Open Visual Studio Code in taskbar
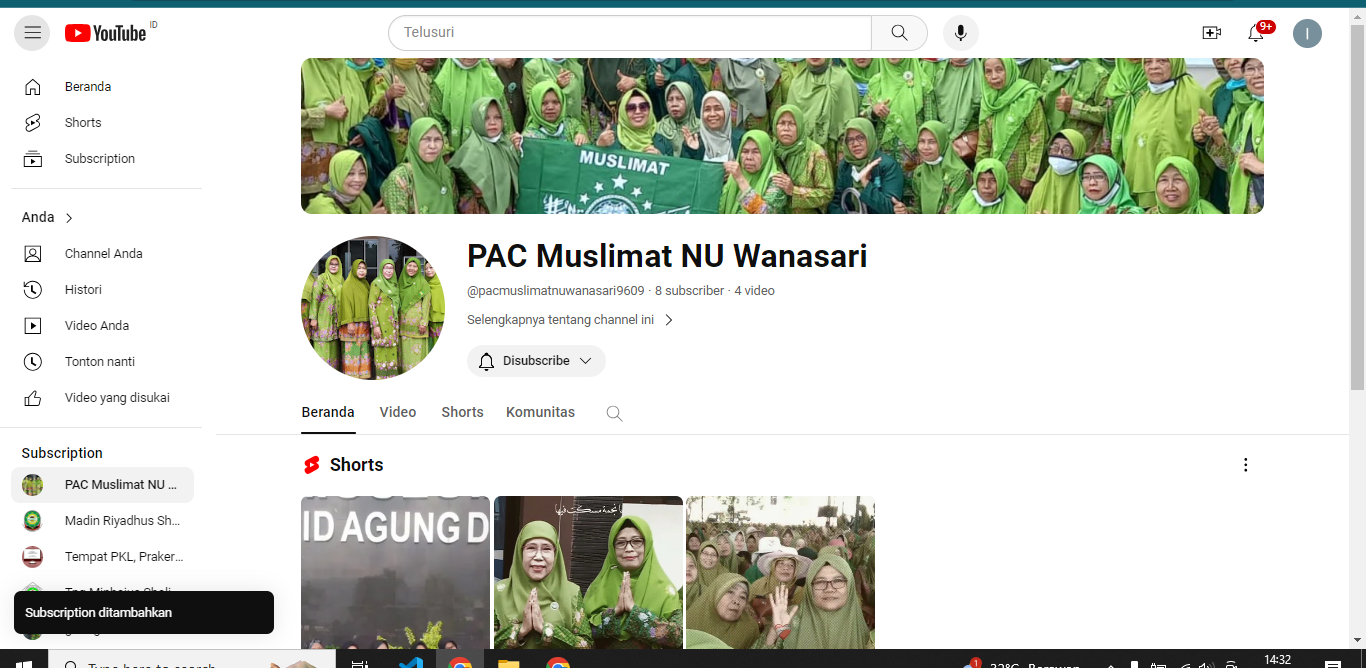Screen dimensions: 1366x668 (410, 662)
